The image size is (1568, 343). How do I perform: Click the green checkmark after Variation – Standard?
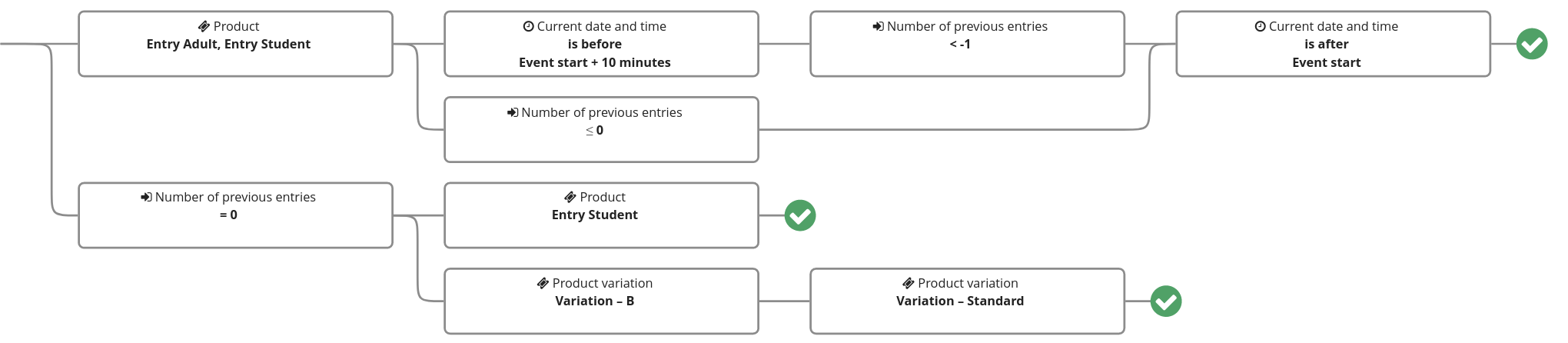click(x=1165, y=301)
